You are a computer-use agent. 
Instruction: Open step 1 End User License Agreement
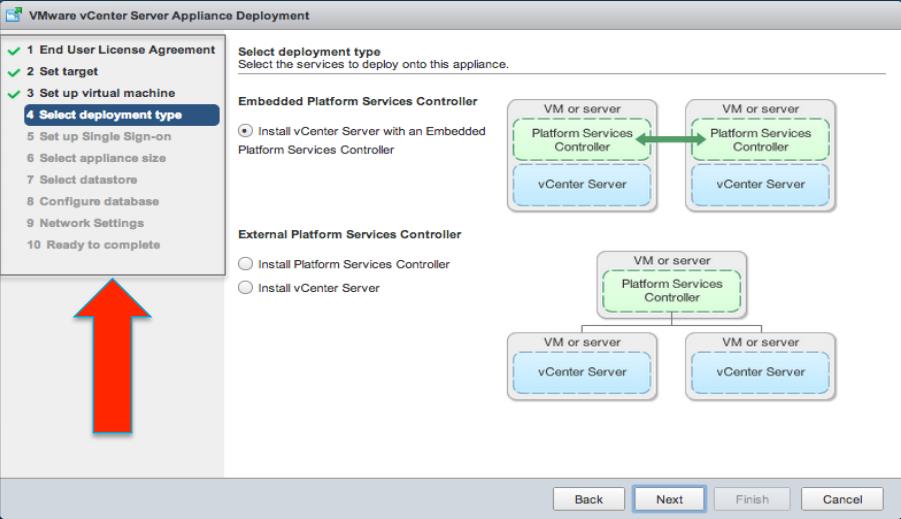point(121,50)
